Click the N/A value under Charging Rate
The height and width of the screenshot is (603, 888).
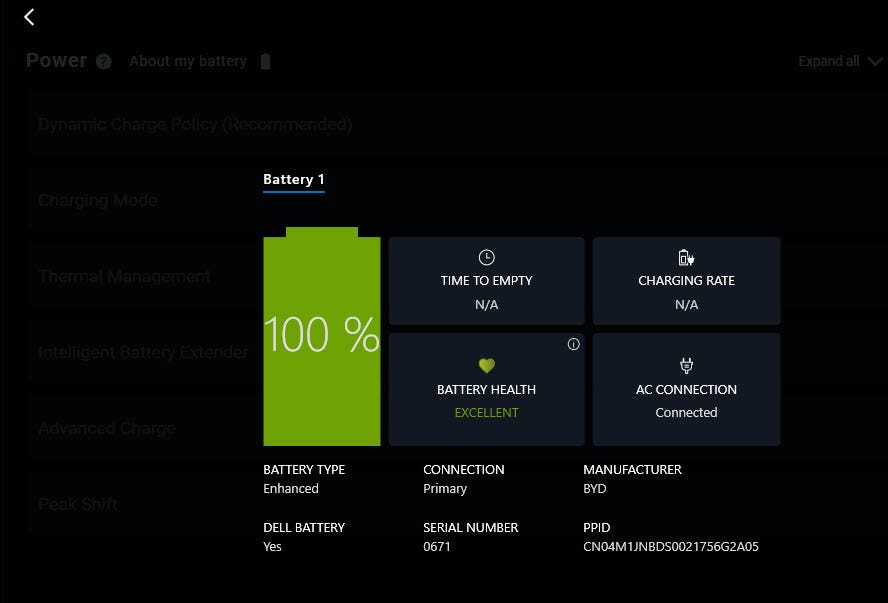(x=686, y=305)
